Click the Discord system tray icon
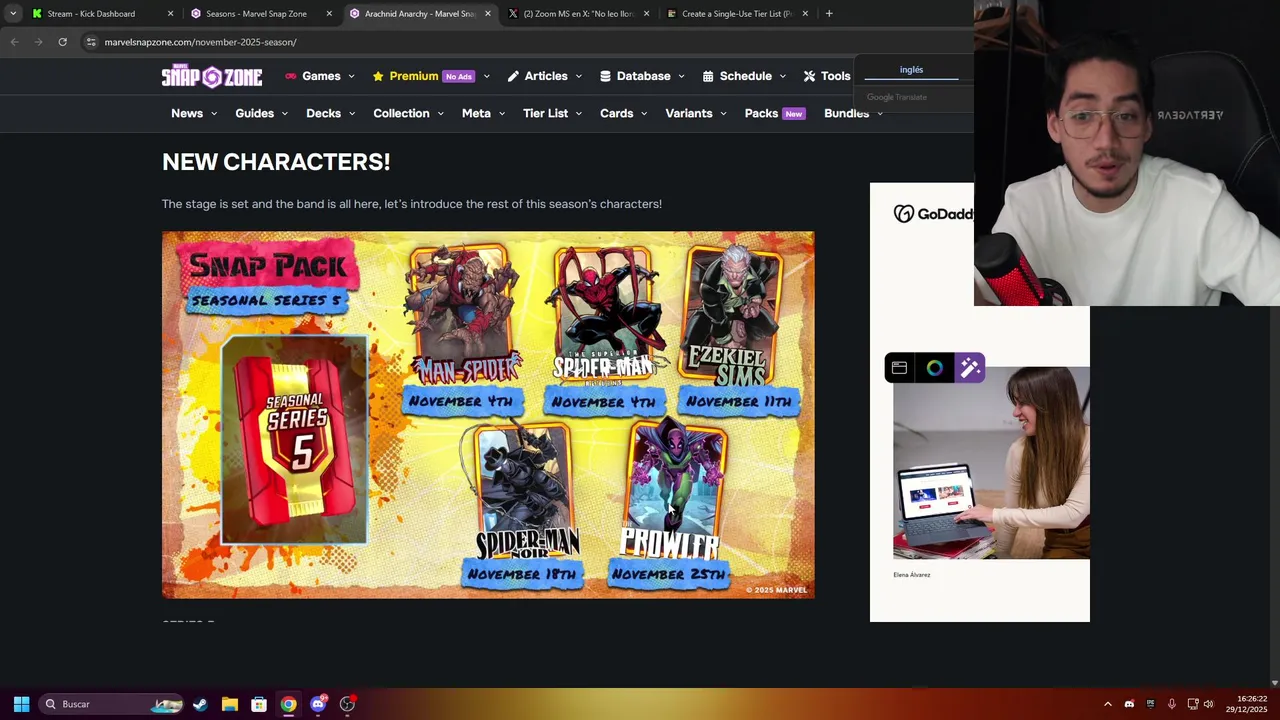 1129,704
